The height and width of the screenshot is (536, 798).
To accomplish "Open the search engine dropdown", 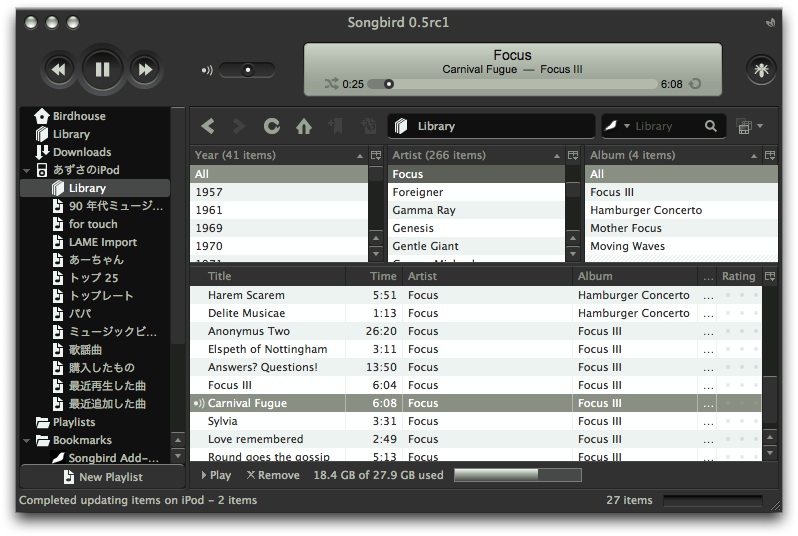I will 617,126.
